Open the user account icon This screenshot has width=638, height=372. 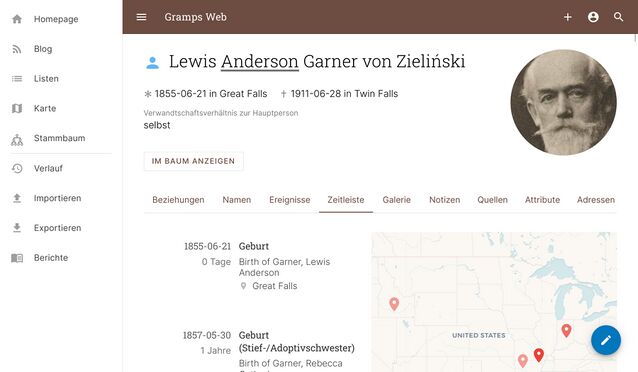pos(593,17)
